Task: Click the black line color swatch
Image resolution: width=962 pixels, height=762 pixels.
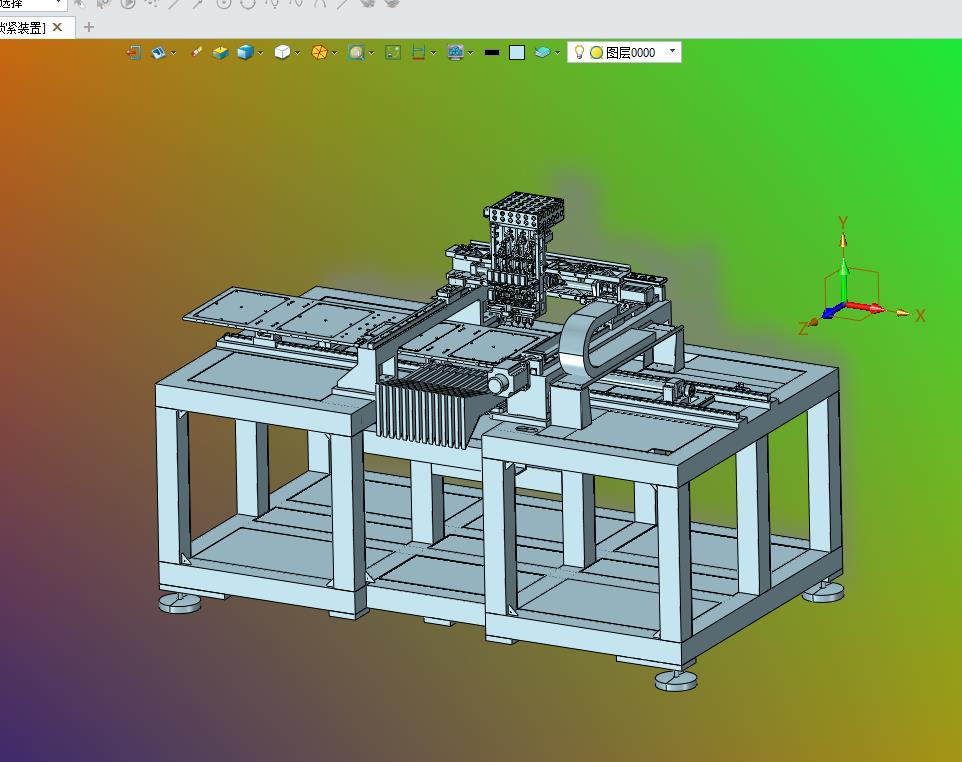Action: [x=491, y=52]
